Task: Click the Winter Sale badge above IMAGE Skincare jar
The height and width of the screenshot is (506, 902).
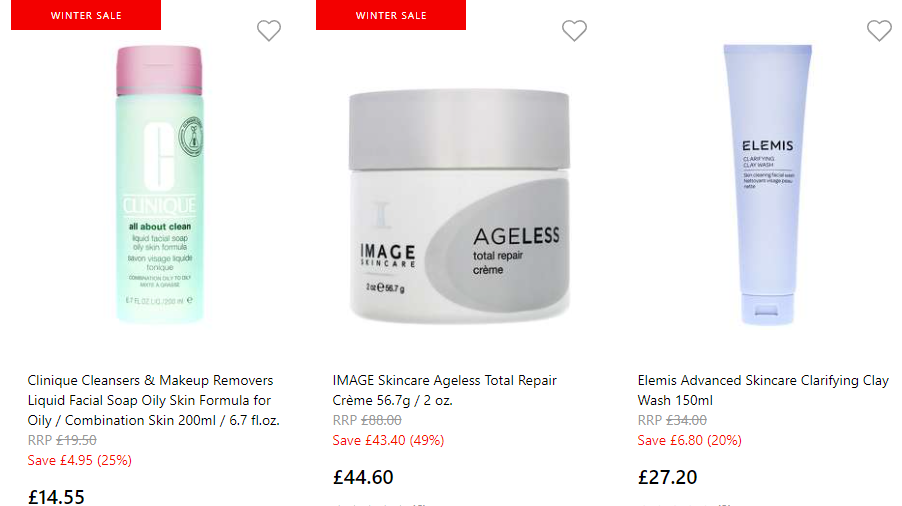Action: click(x=391, y=15)
